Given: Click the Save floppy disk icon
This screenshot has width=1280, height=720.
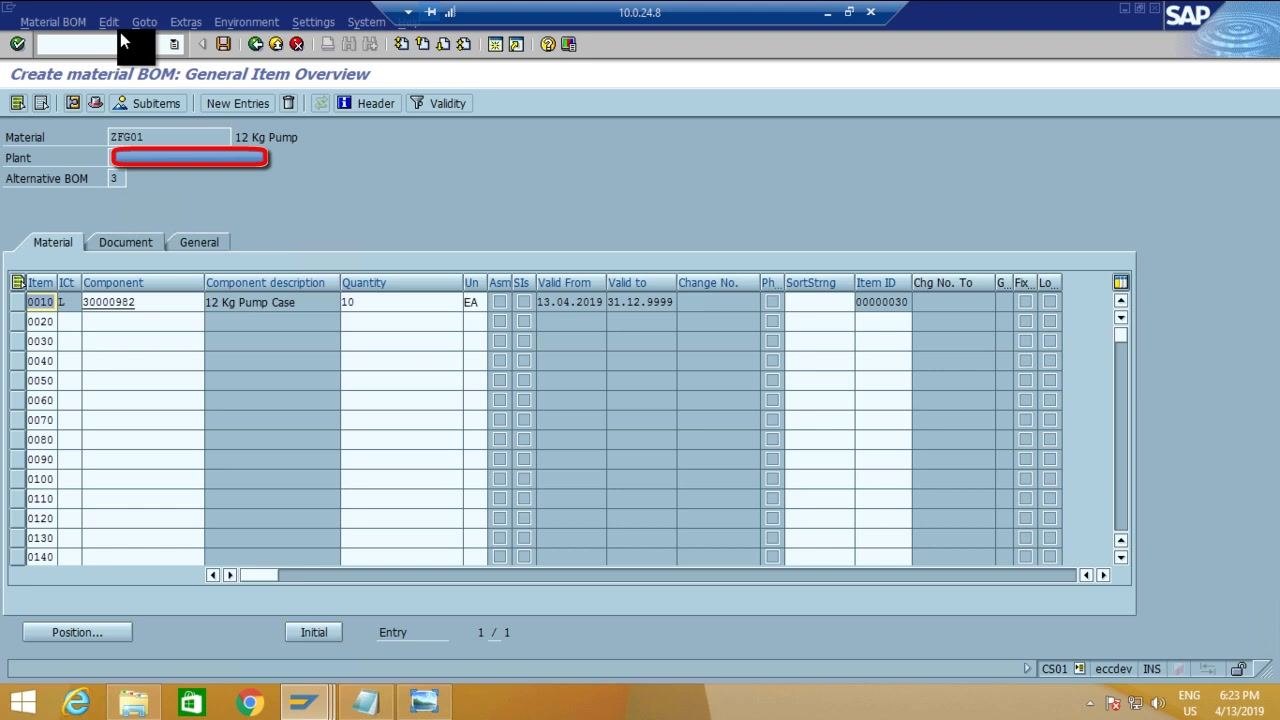Looking at the screenshot, I should 223,44.
